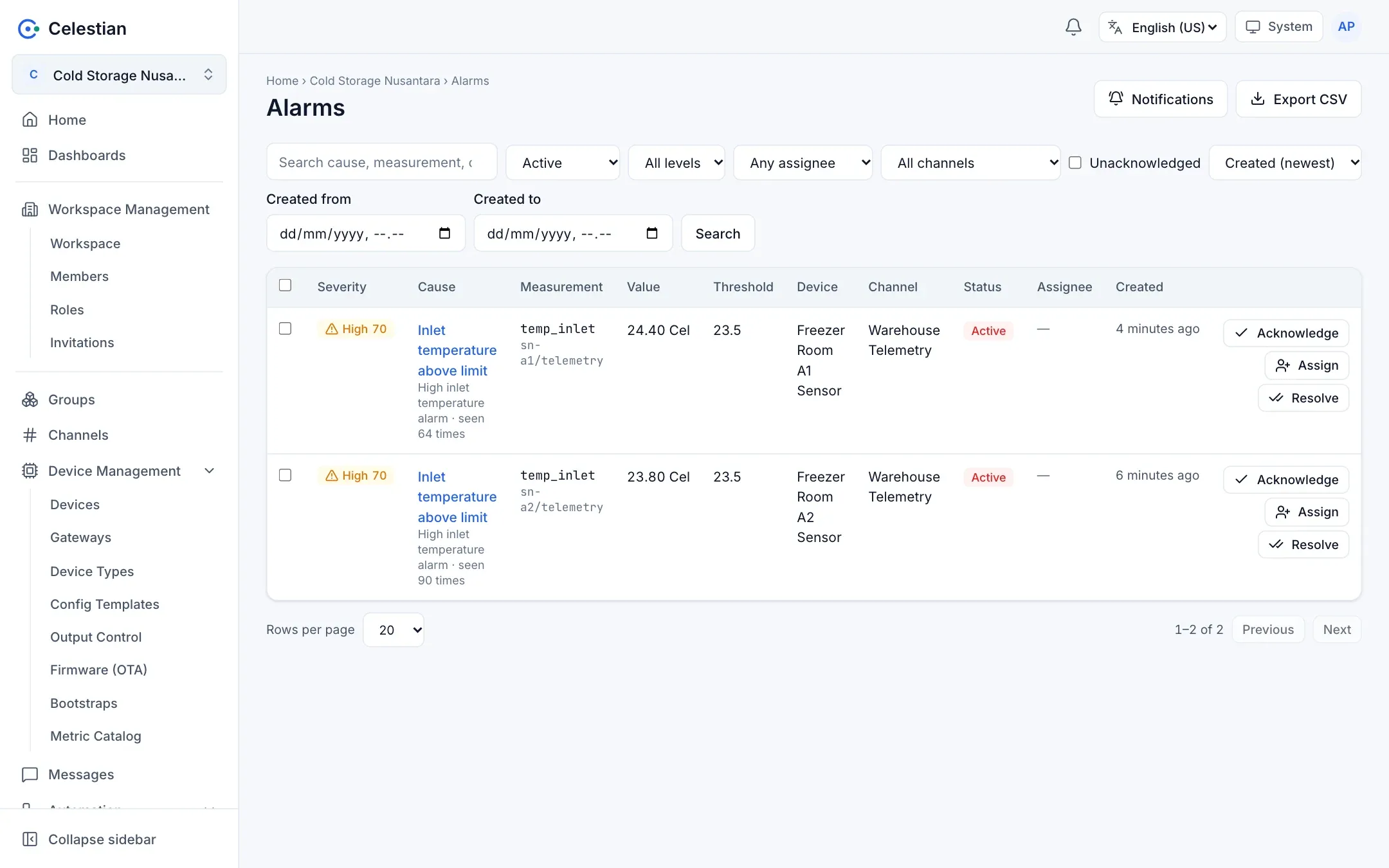1389x868 pixels.
Task: Collapse the Device Management section chevron
Action: coord(209,471)
